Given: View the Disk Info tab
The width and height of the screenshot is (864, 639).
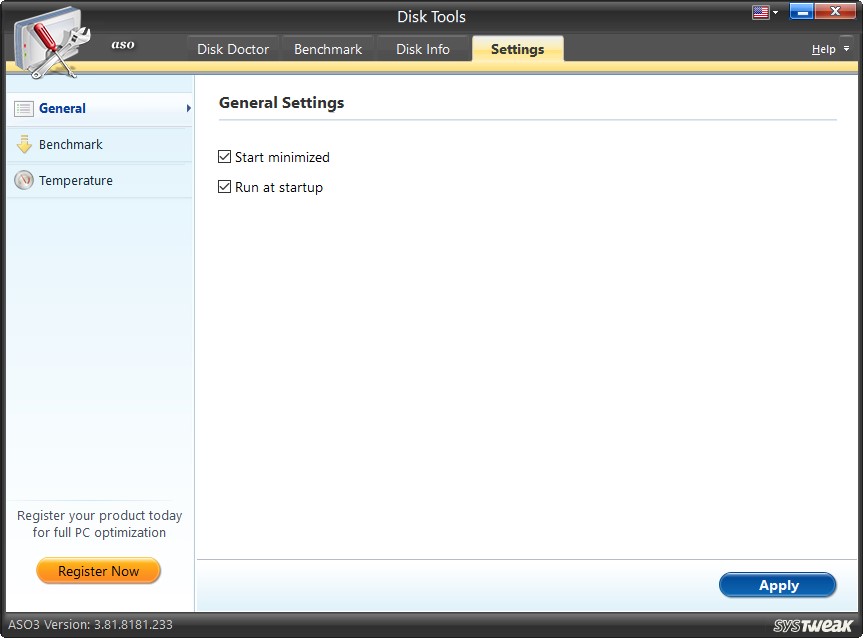Looking at the screenshot, I should click(x=423, y=48).
